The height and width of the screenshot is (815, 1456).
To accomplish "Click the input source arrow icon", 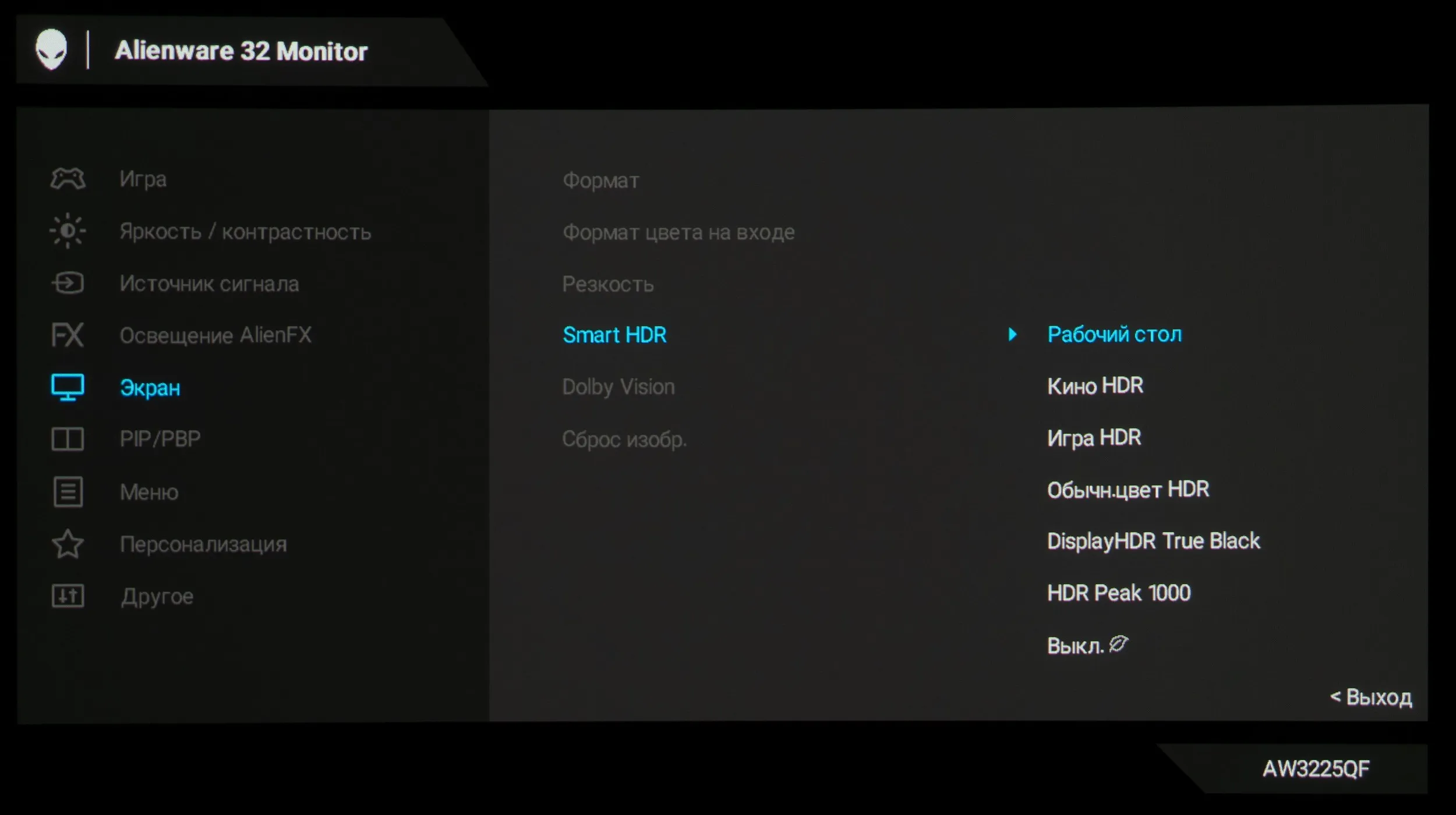I will (x=68, y=284).
